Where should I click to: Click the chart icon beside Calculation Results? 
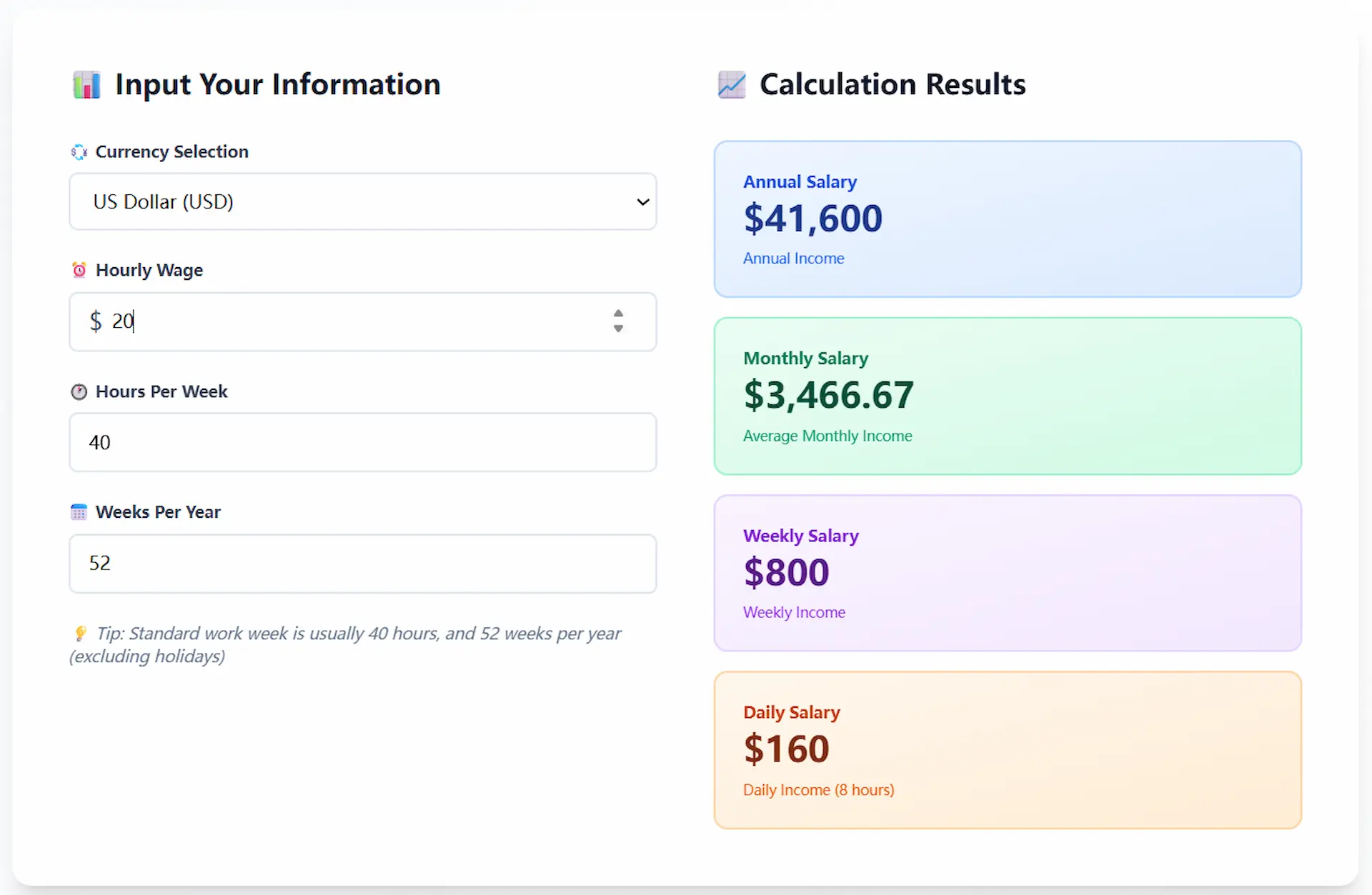point(732,84)
